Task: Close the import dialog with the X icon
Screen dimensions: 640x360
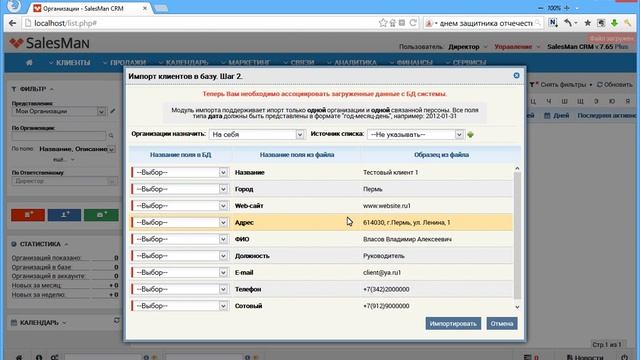Action: click(x=516, y=76)
